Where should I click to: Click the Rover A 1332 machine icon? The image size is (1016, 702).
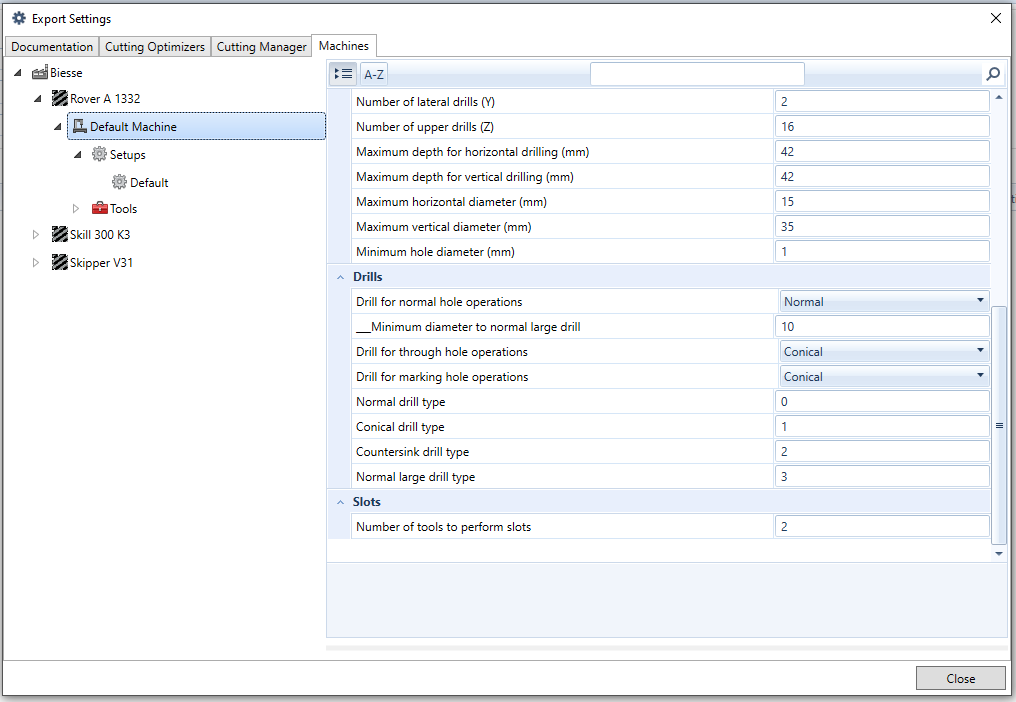[60, 99]
